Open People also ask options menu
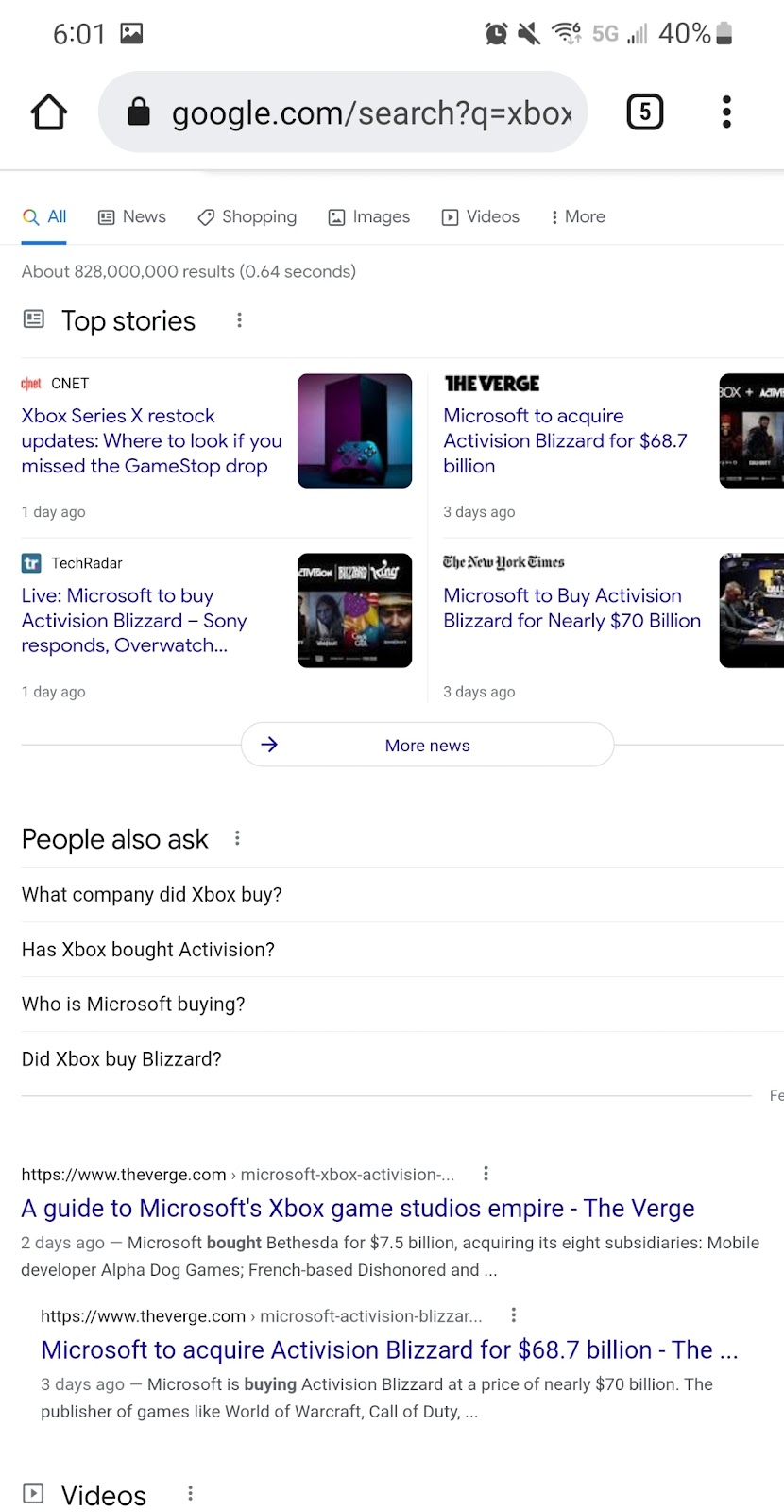Screen dimensions: 784x1512 (x=237, y=838)
